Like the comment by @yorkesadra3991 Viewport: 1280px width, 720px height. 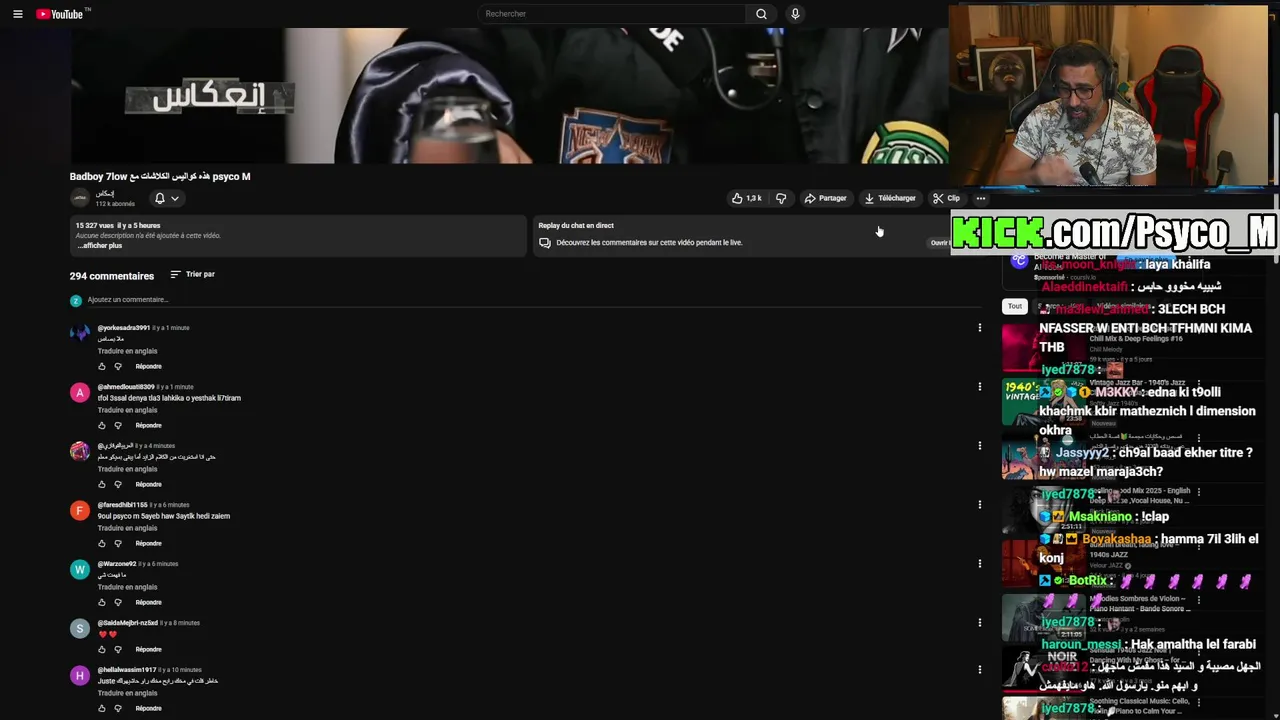(x=101, y=366)
